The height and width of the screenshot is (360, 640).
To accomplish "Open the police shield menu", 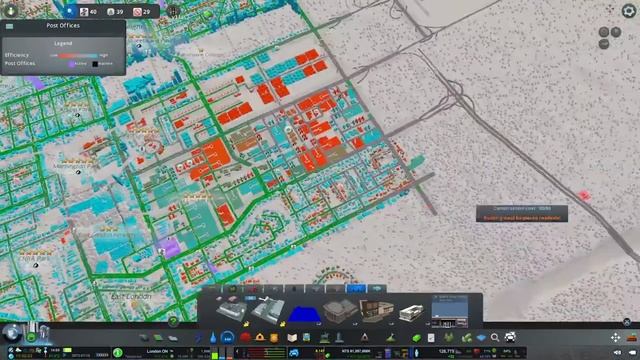I will [x=274, y=338].
